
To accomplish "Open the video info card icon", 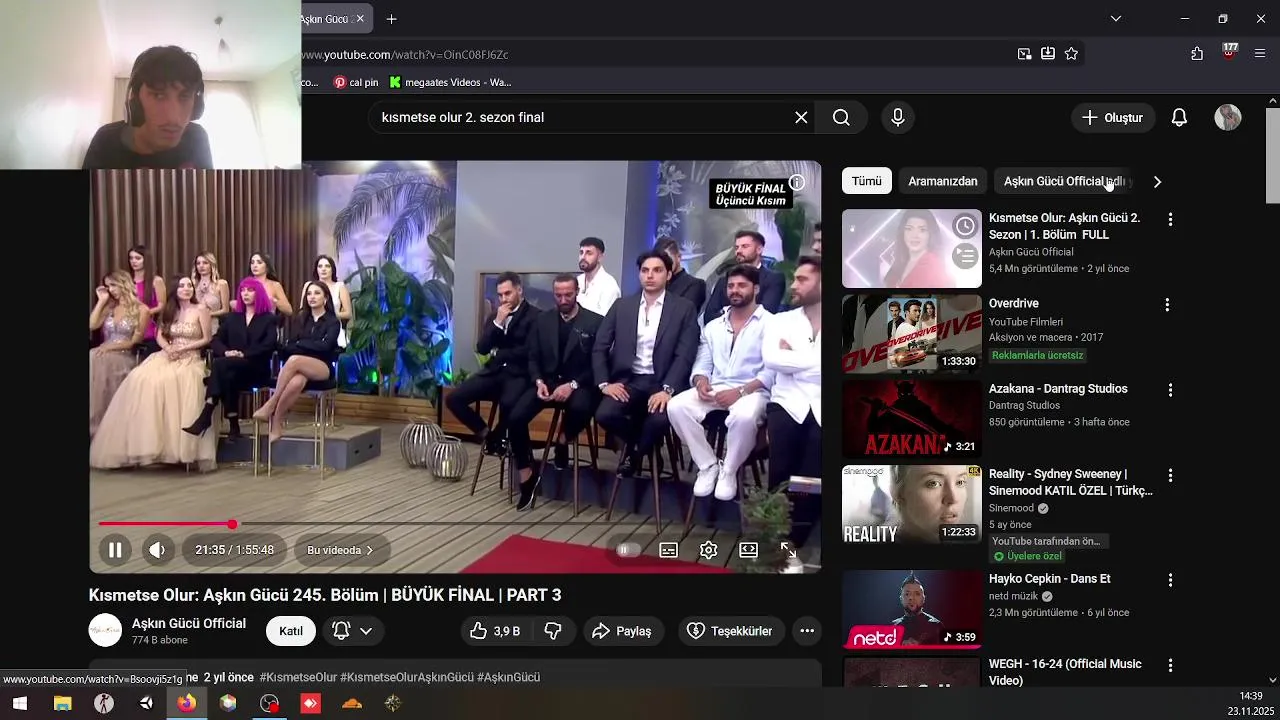I will click(797, 183).
